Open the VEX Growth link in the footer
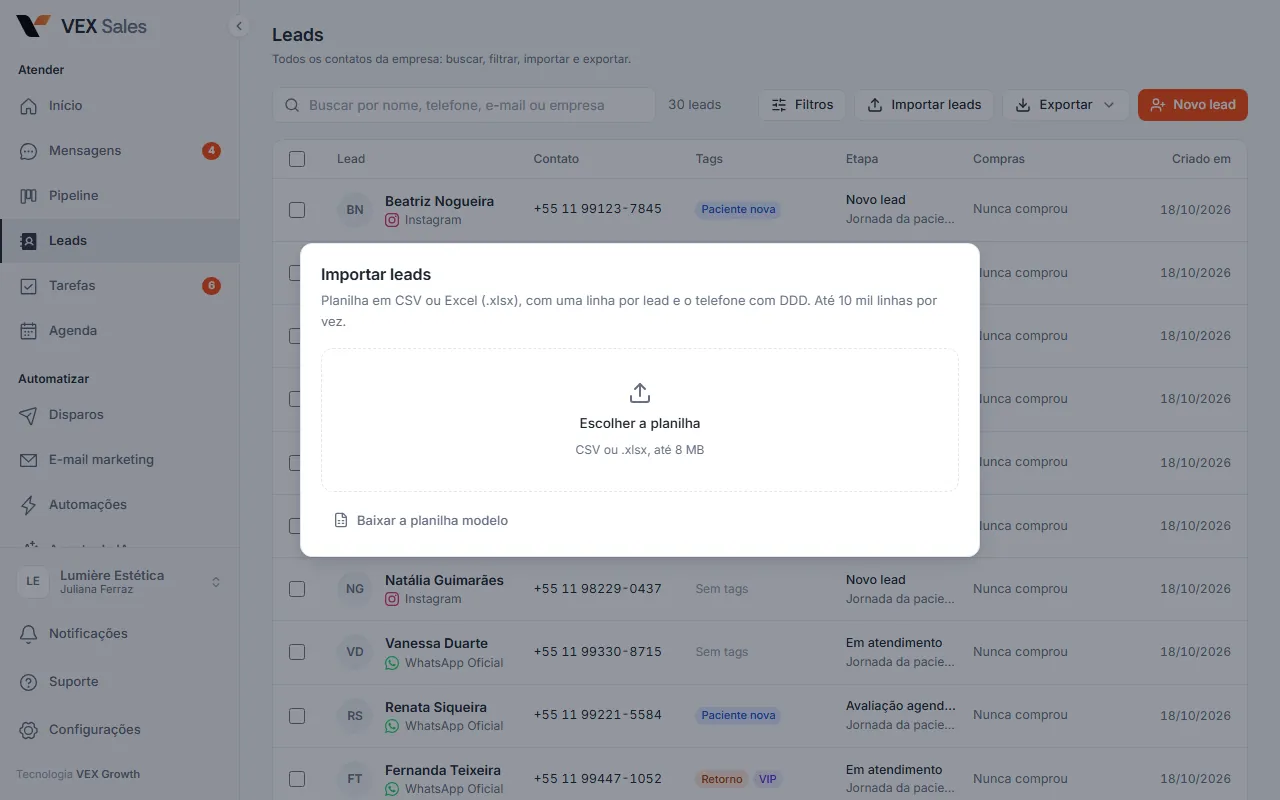 [108, 774]
